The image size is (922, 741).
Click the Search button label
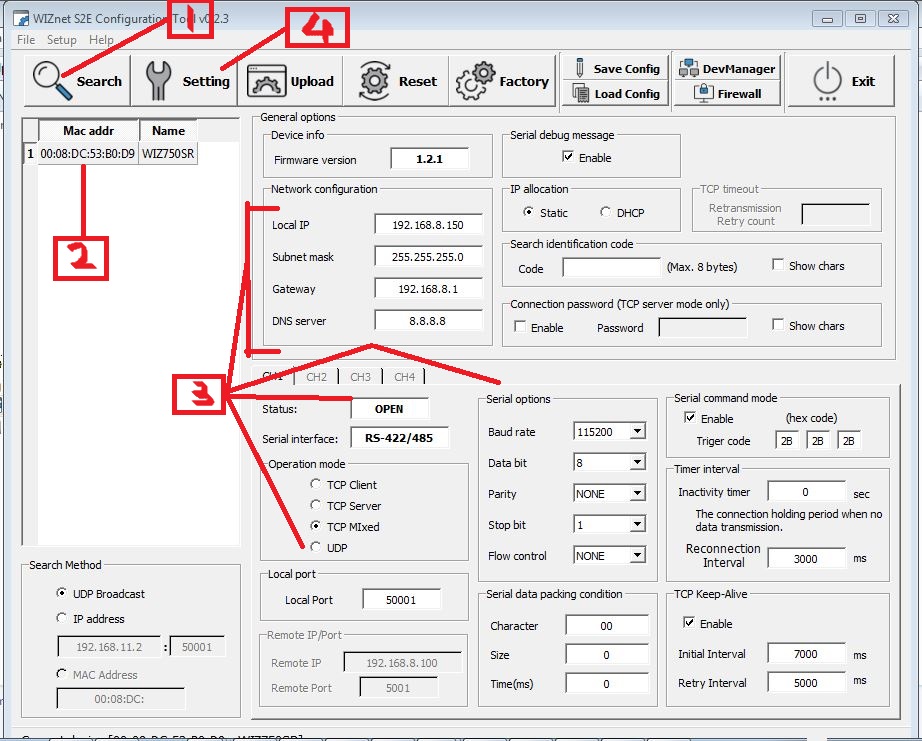(99, 81)
